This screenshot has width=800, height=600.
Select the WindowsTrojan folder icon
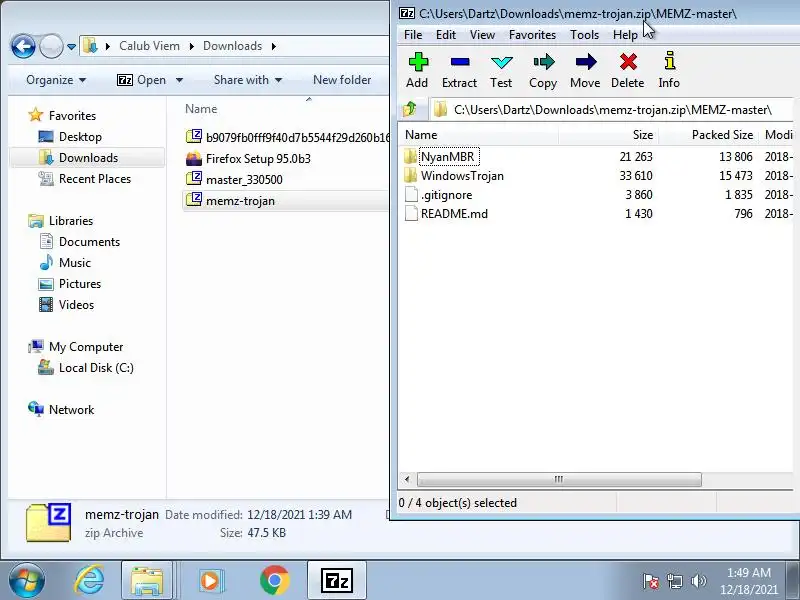410,176
